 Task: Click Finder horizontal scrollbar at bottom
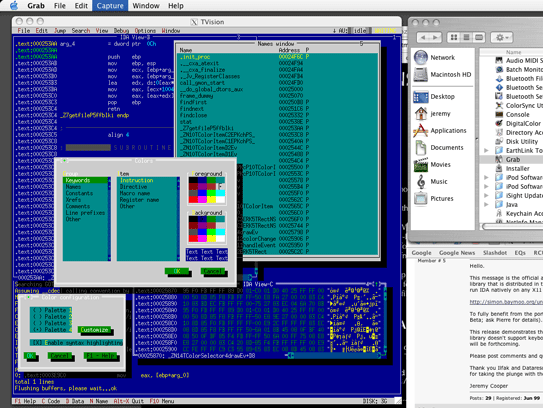pos(512,227)
